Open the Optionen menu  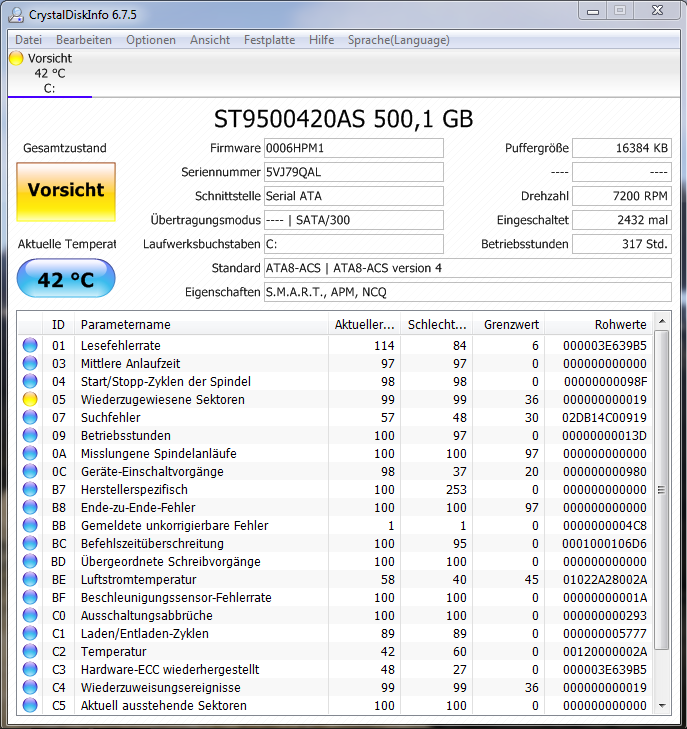click(151, 40)
